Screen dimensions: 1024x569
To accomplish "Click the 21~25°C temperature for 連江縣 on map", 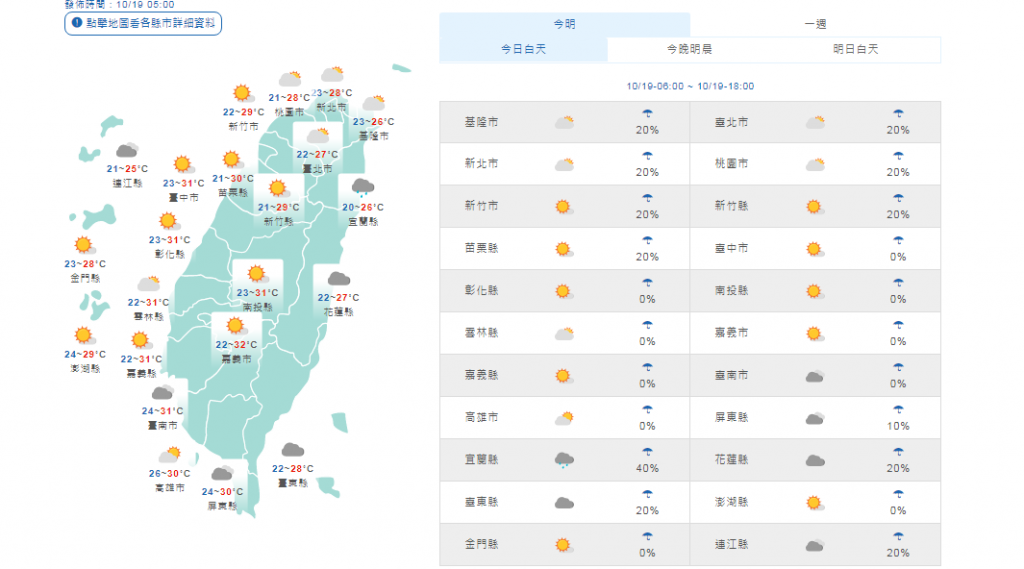I will (x=127, y=169).
